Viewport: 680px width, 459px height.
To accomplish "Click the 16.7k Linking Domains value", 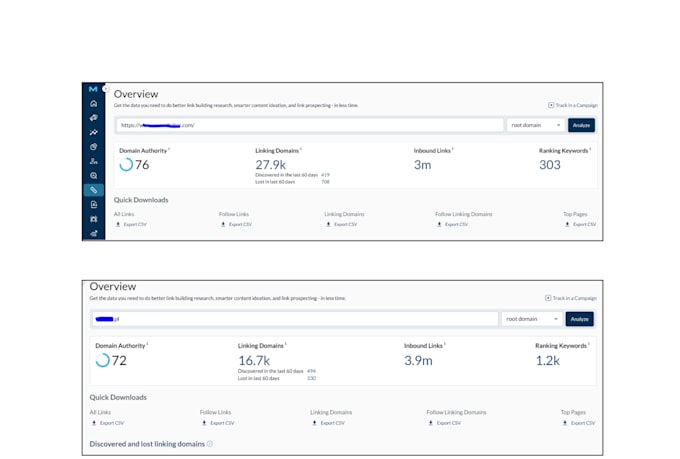I will (254, 361).
